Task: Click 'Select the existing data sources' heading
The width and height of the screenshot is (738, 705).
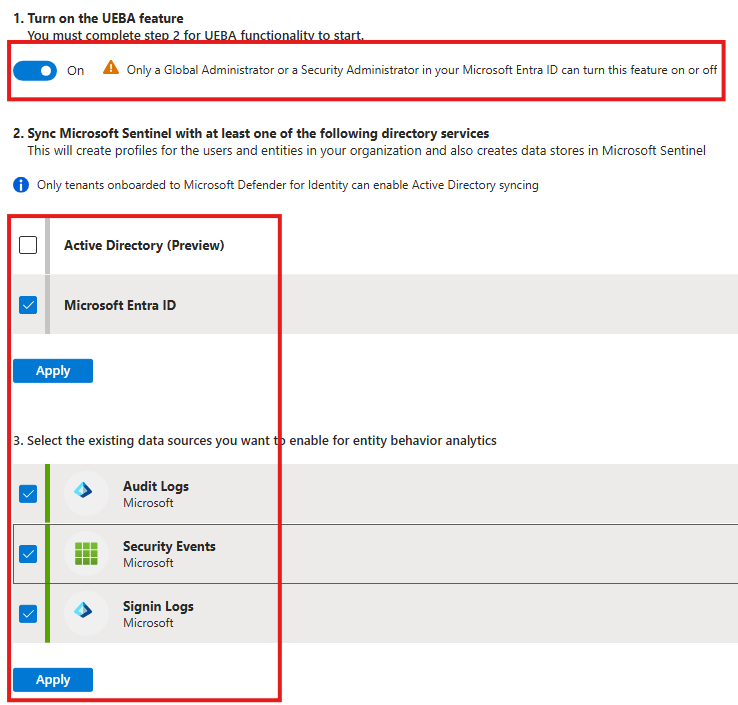Action: coord(255,441)
